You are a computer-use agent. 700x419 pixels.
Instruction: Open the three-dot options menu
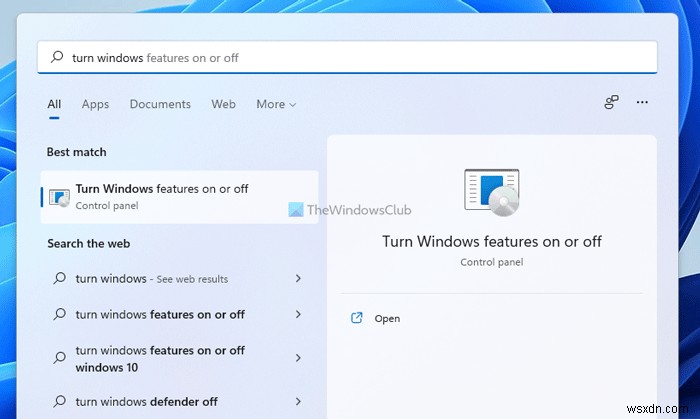(x=642, y=102)
